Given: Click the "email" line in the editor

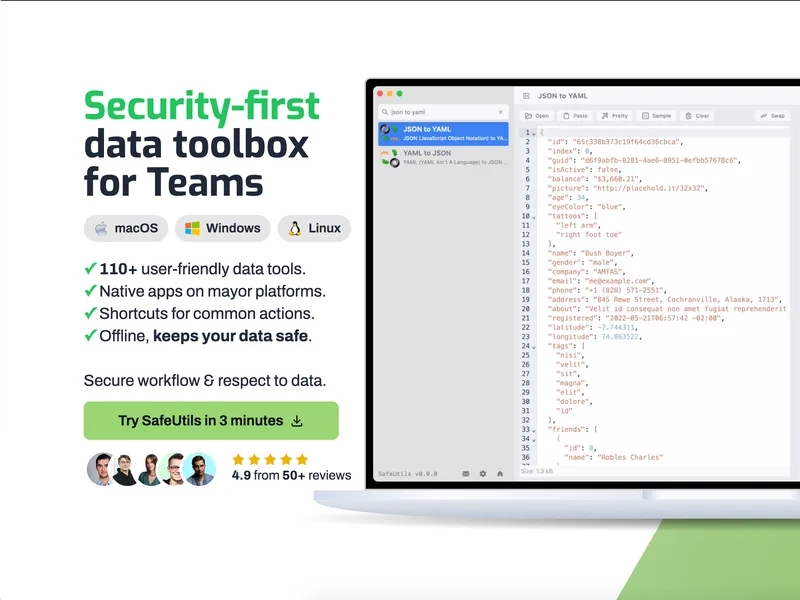Looking at the screenshot, I should click(601, 281).
